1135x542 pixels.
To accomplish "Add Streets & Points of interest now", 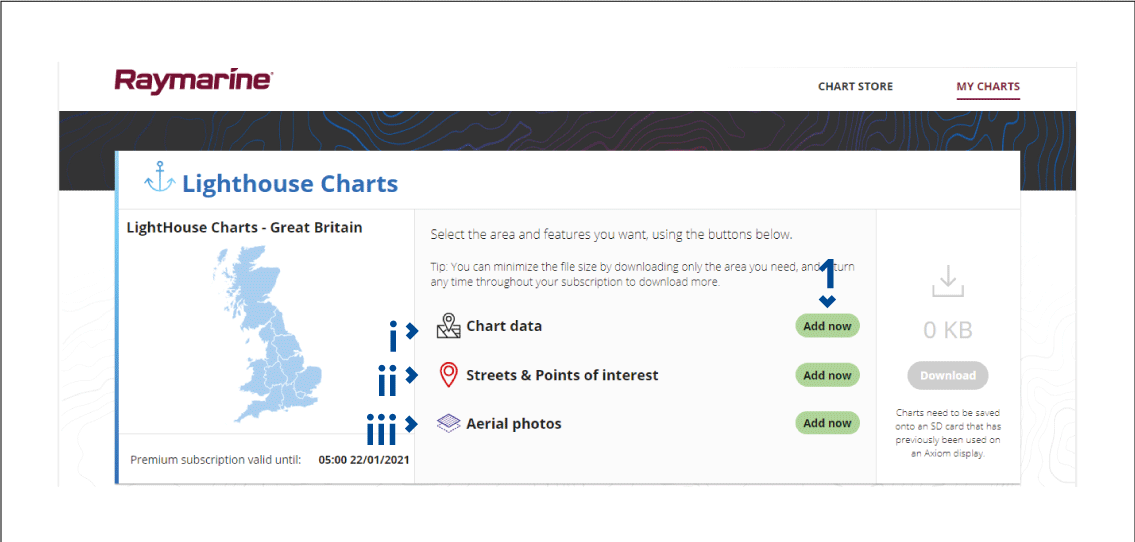I will click(x=827, y=376).
